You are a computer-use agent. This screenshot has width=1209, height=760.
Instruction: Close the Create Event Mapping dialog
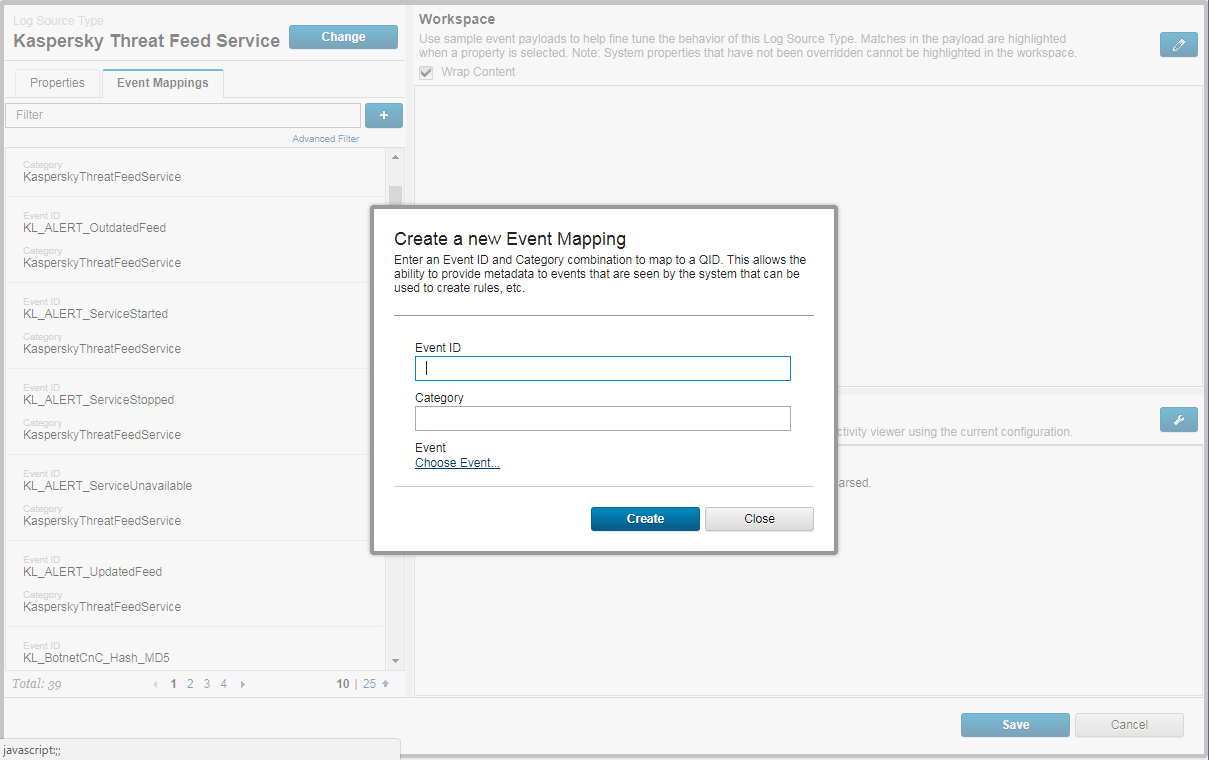tap(759, 519)
